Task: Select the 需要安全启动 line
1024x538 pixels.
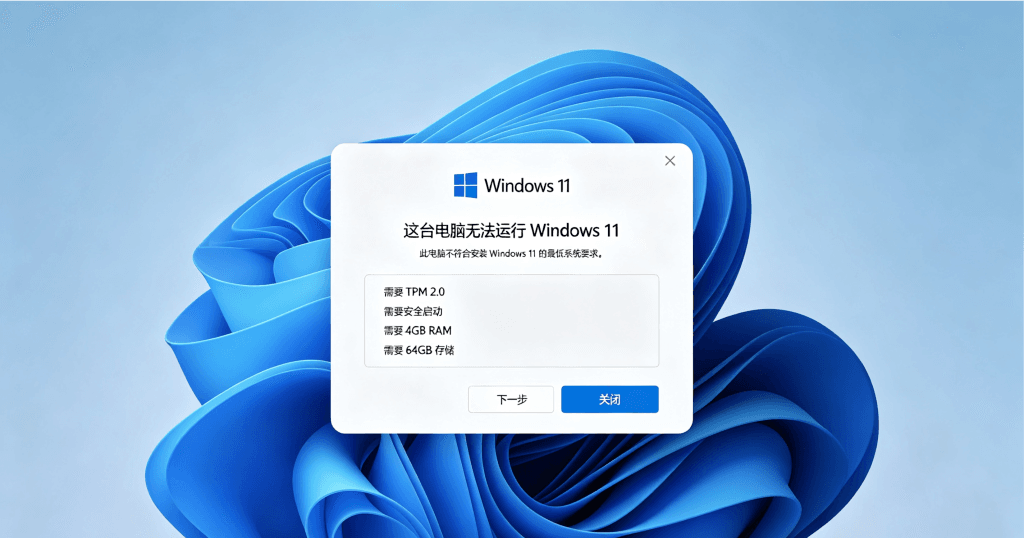Action: (x=413, y=311)
